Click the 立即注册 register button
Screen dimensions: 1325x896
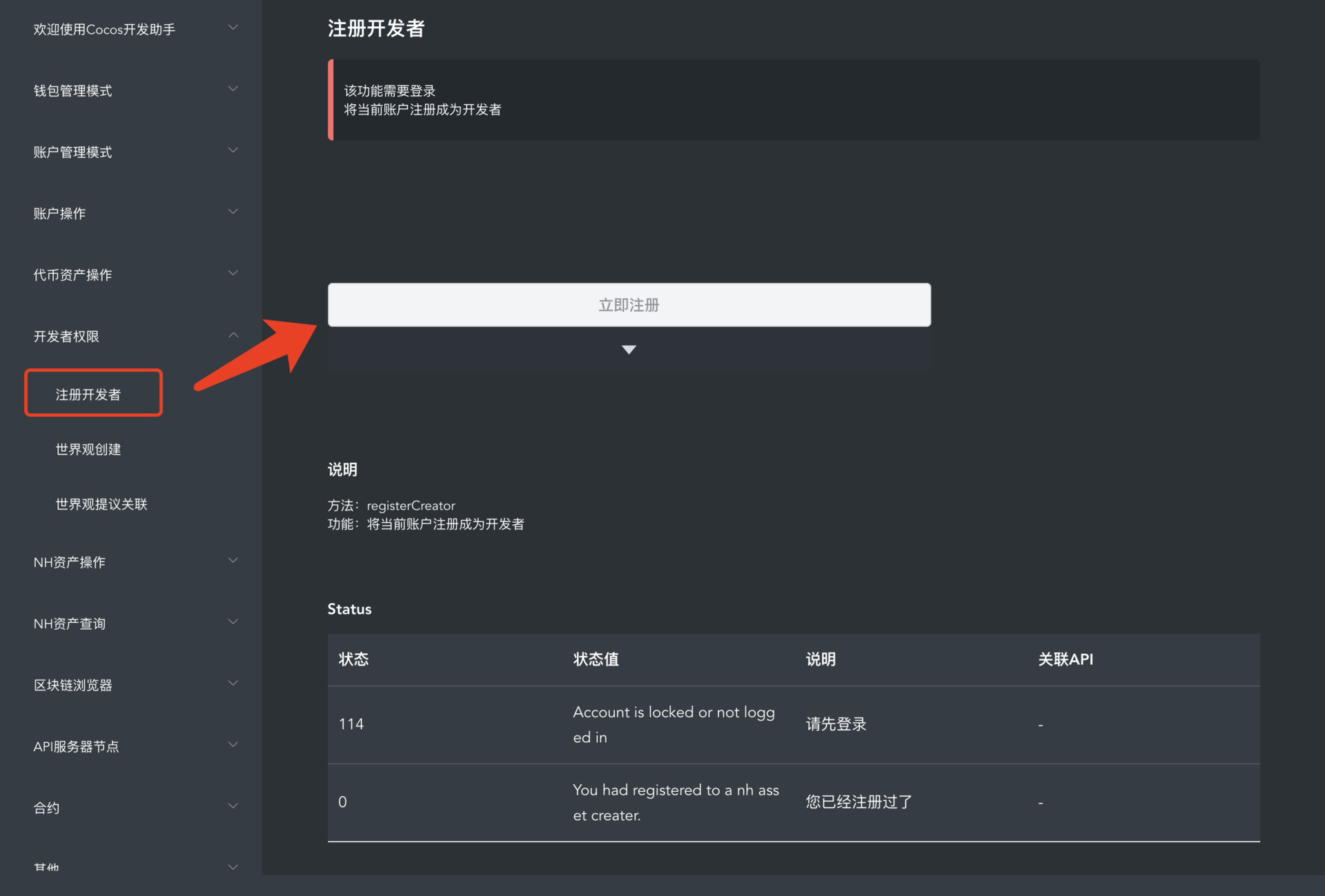click(x=629, y=305)
